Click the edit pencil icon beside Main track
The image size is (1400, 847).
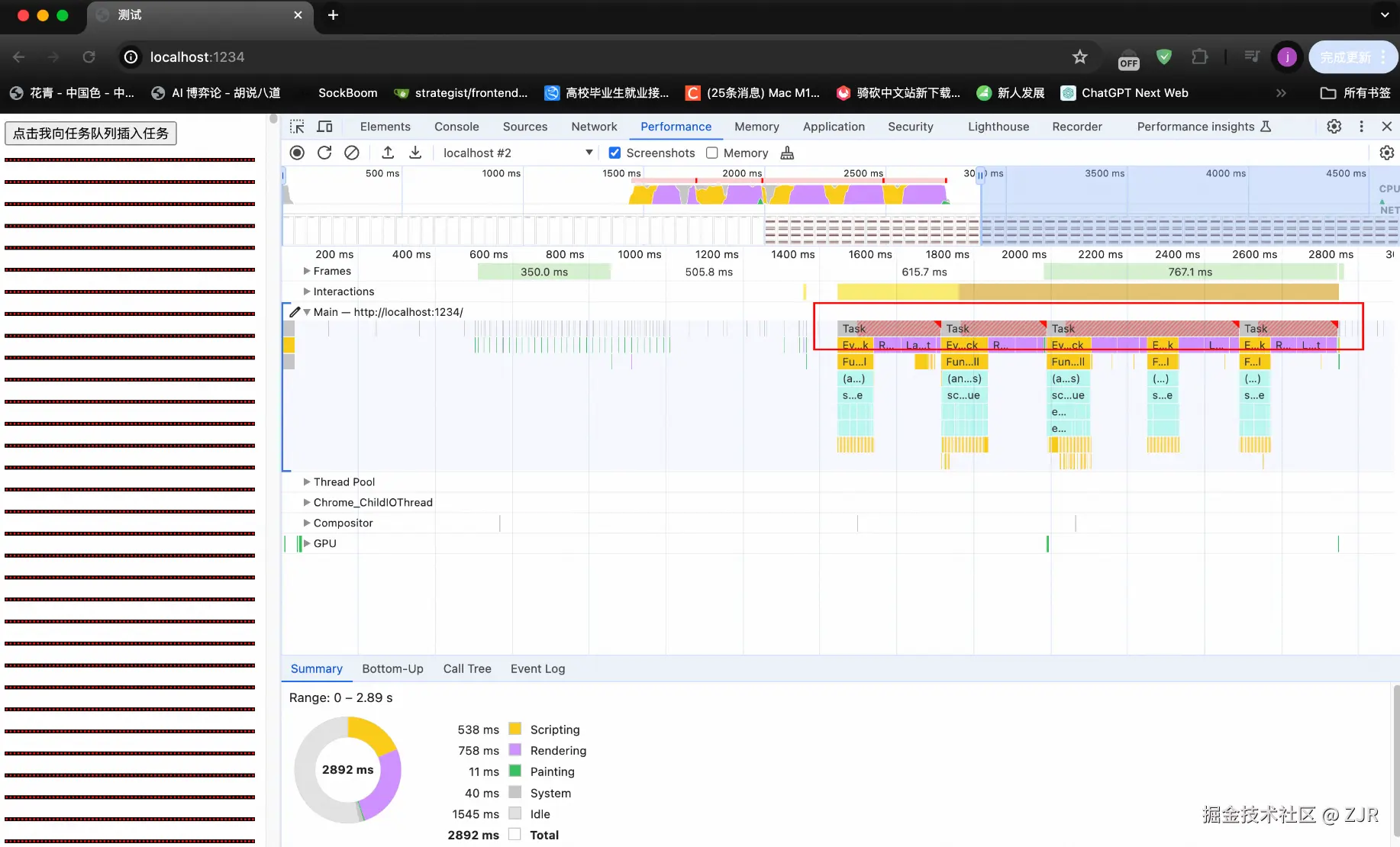[295, 312]
